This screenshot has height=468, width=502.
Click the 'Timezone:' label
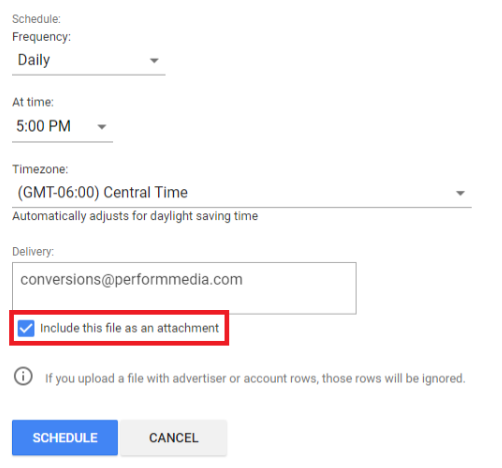pyautogui.click(x=40, y=169)
